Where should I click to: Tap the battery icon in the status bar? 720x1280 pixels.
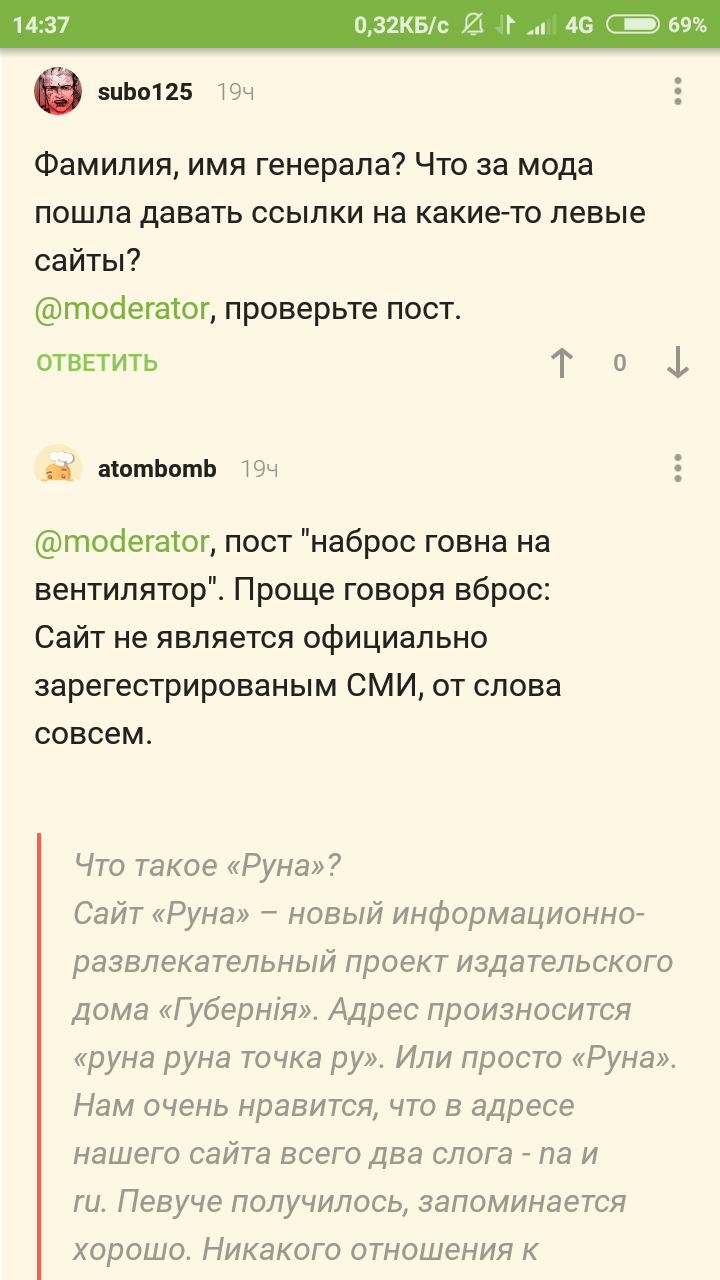632,25
